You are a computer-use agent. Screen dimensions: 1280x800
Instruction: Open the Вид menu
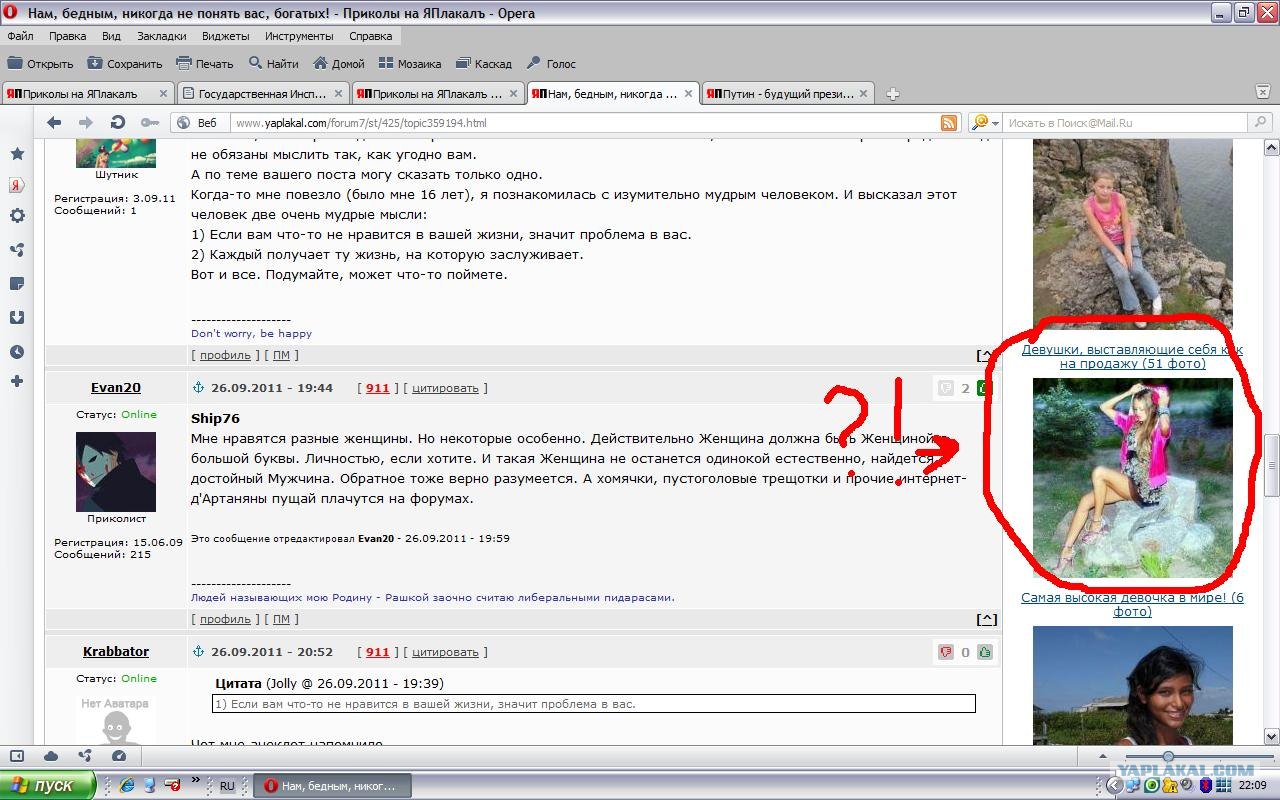pos(111,36)
